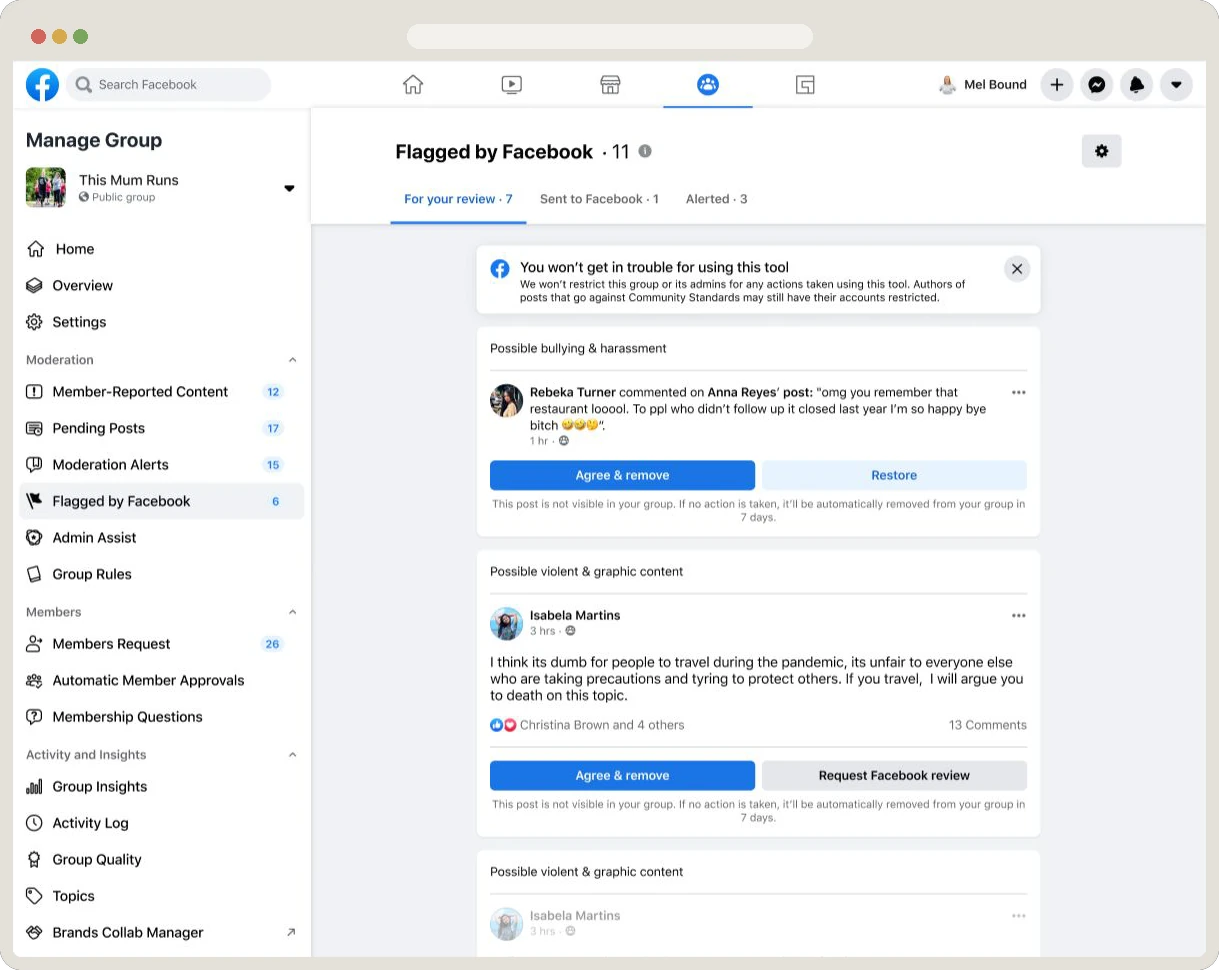Open Member-Reported Content
1219x970 pixels.
161,392
